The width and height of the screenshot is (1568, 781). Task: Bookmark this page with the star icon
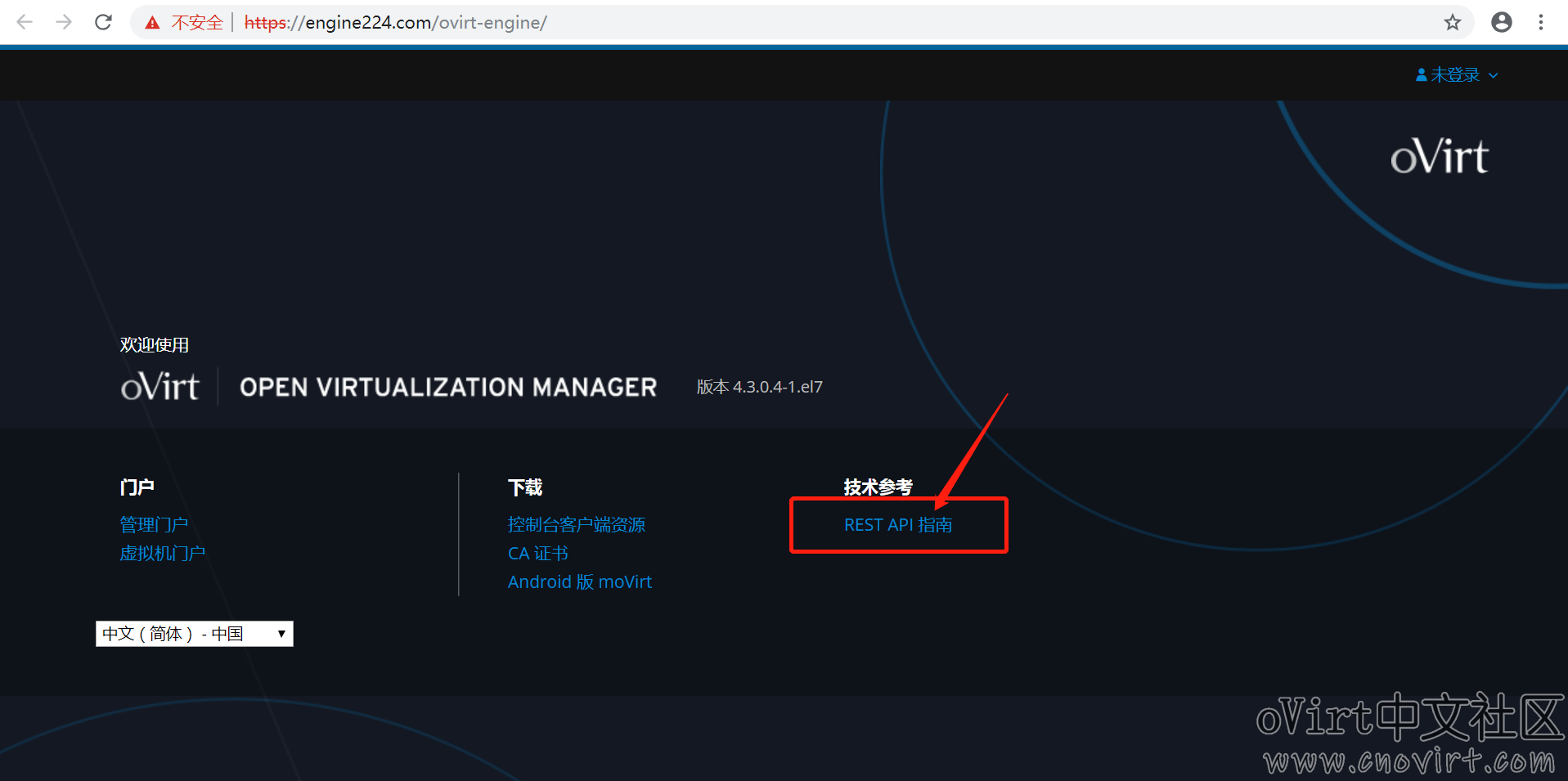click(1453, 22)
